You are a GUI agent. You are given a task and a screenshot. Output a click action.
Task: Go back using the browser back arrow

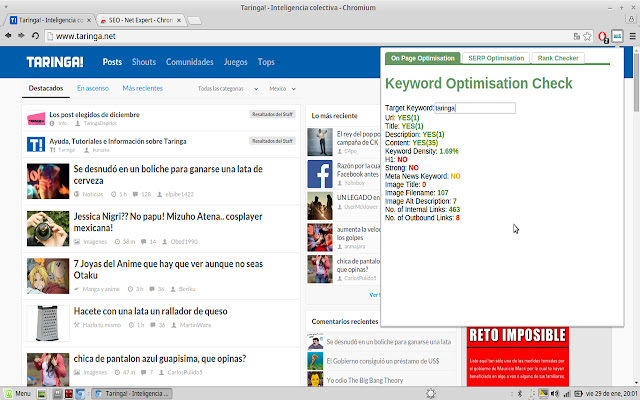[x=8, y=36]
